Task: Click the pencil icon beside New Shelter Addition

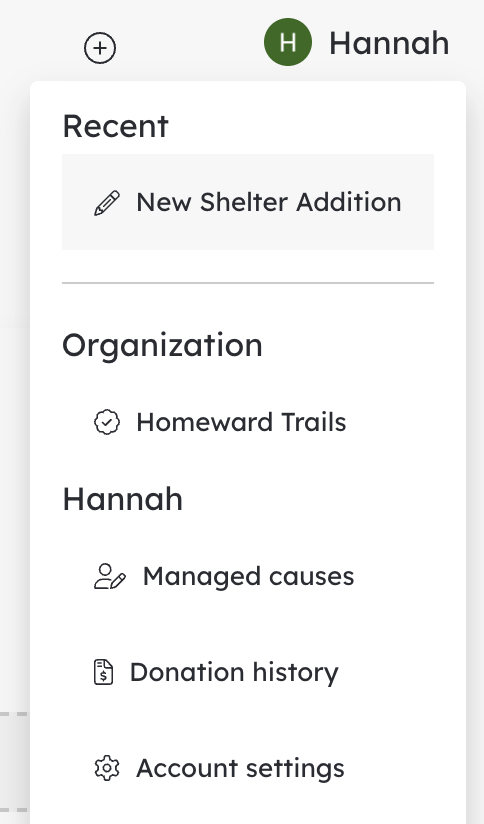Action: pyautogui.click(x=107, y=203)
